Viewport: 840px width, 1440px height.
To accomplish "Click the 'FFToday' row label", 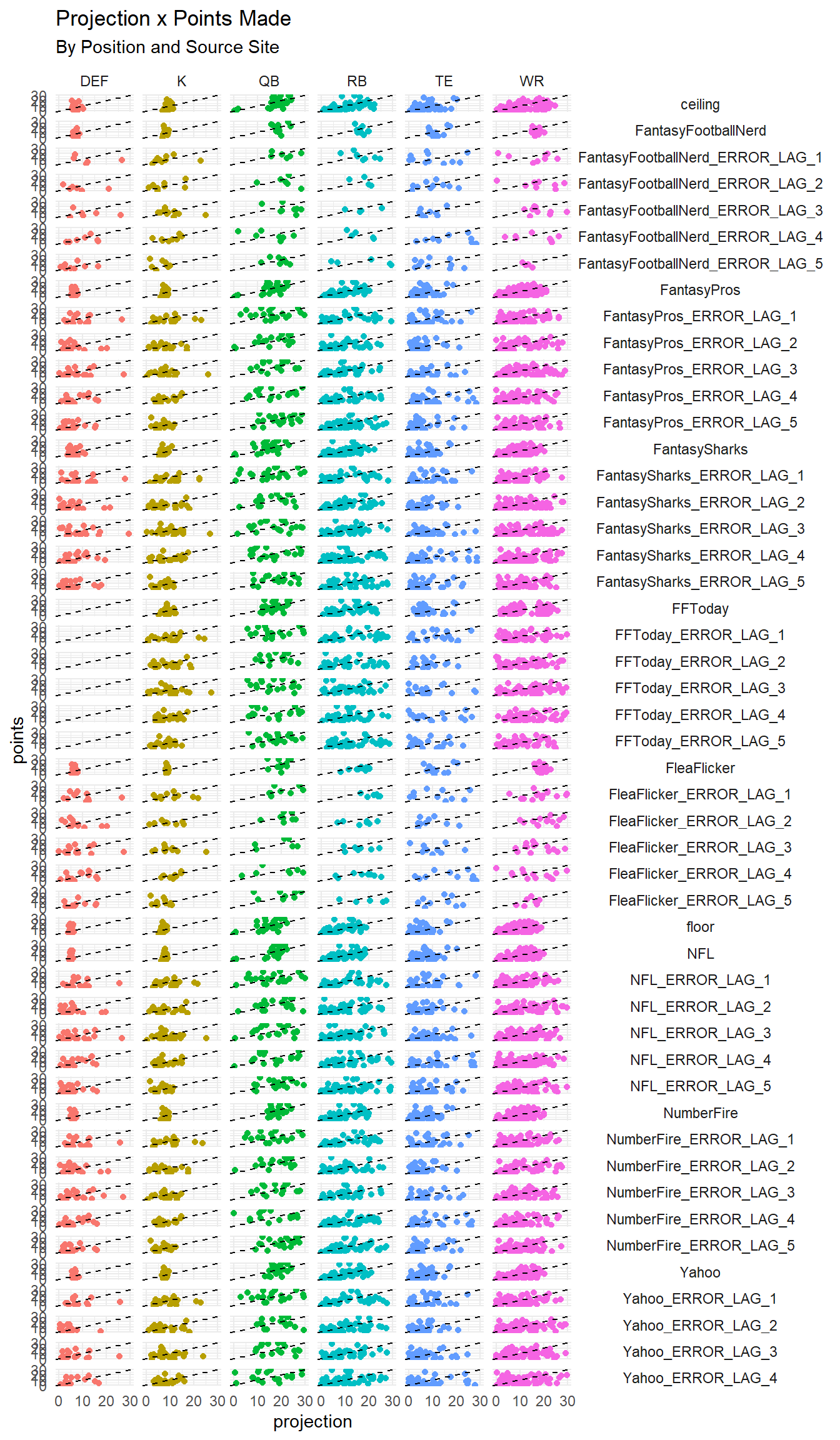I will click(x=700, y=609).
